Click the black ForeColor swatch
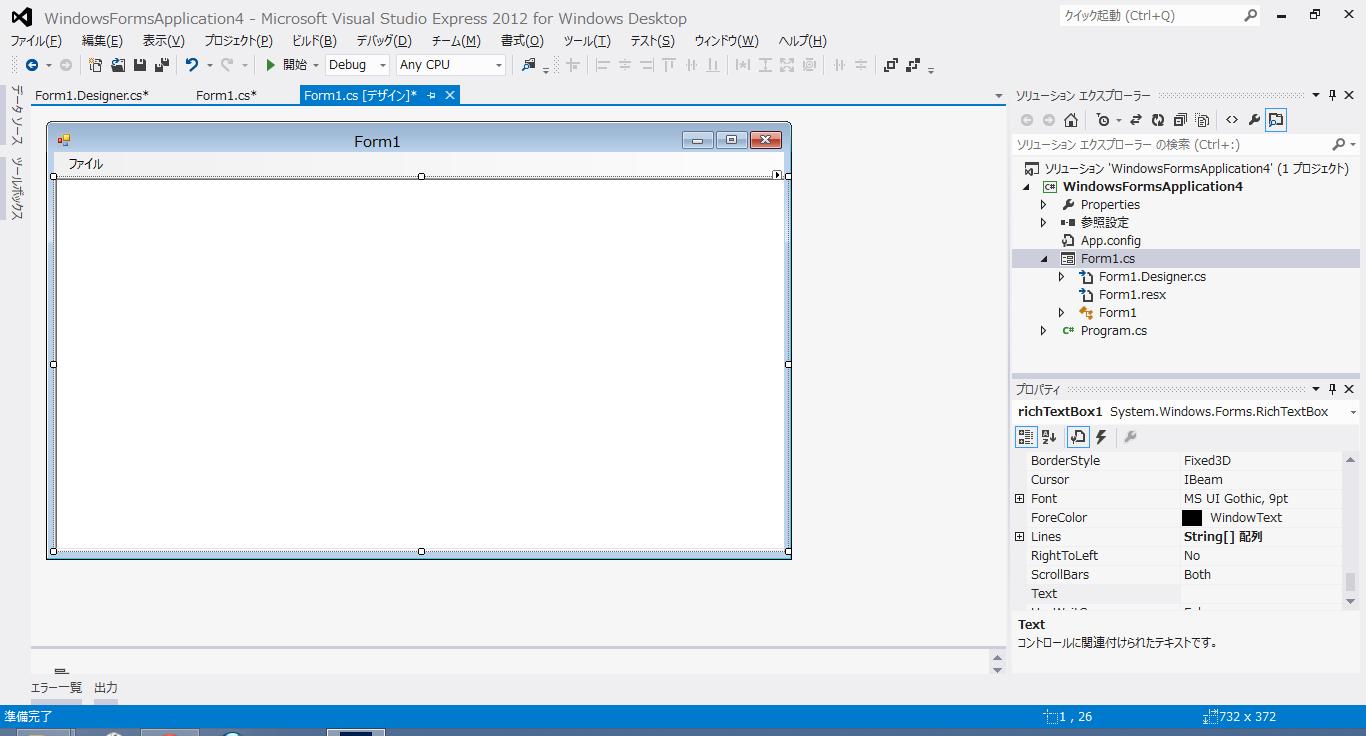 pos(1192,518)
